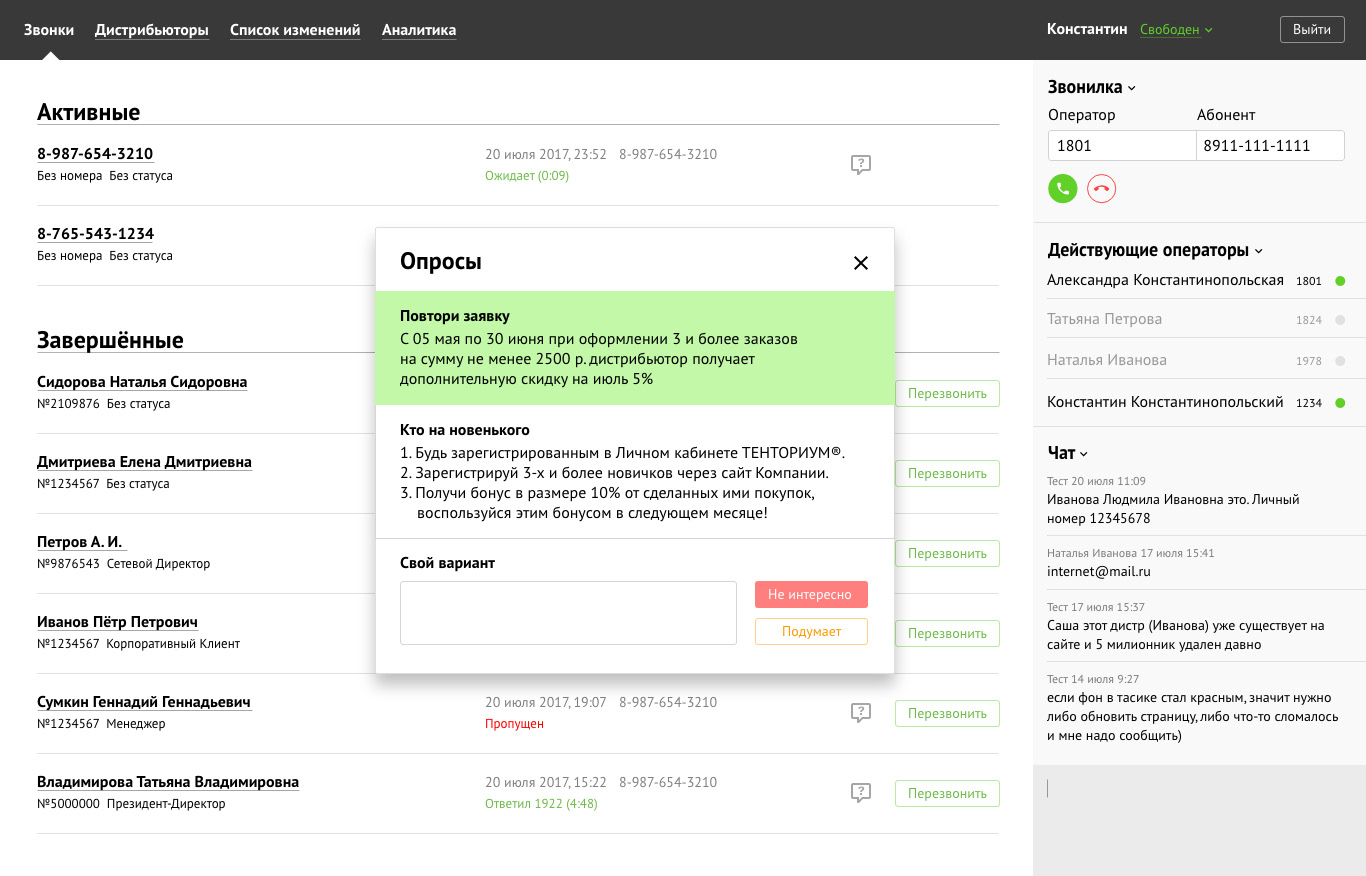Image resolution: width=1366 pixels, height=876 pixels.
Task: Click the question bubble on Сумкин's missed call
Action: (861, 712)
